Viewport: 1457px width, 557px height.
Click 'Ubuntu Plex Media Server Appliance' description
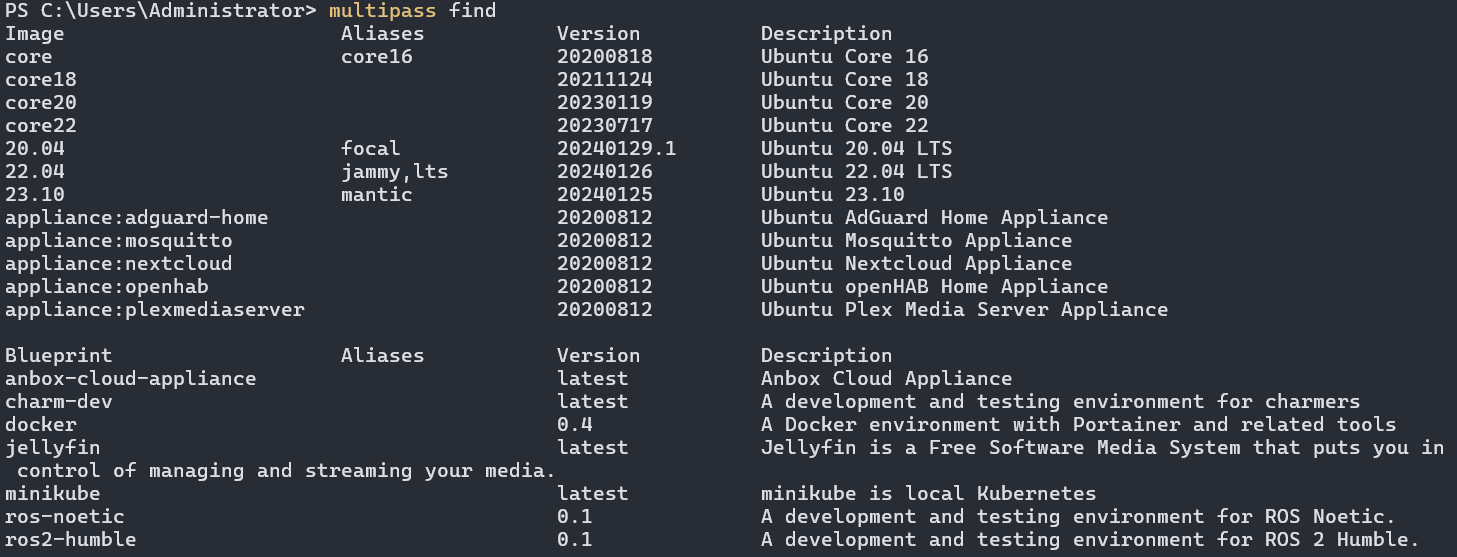965,309
